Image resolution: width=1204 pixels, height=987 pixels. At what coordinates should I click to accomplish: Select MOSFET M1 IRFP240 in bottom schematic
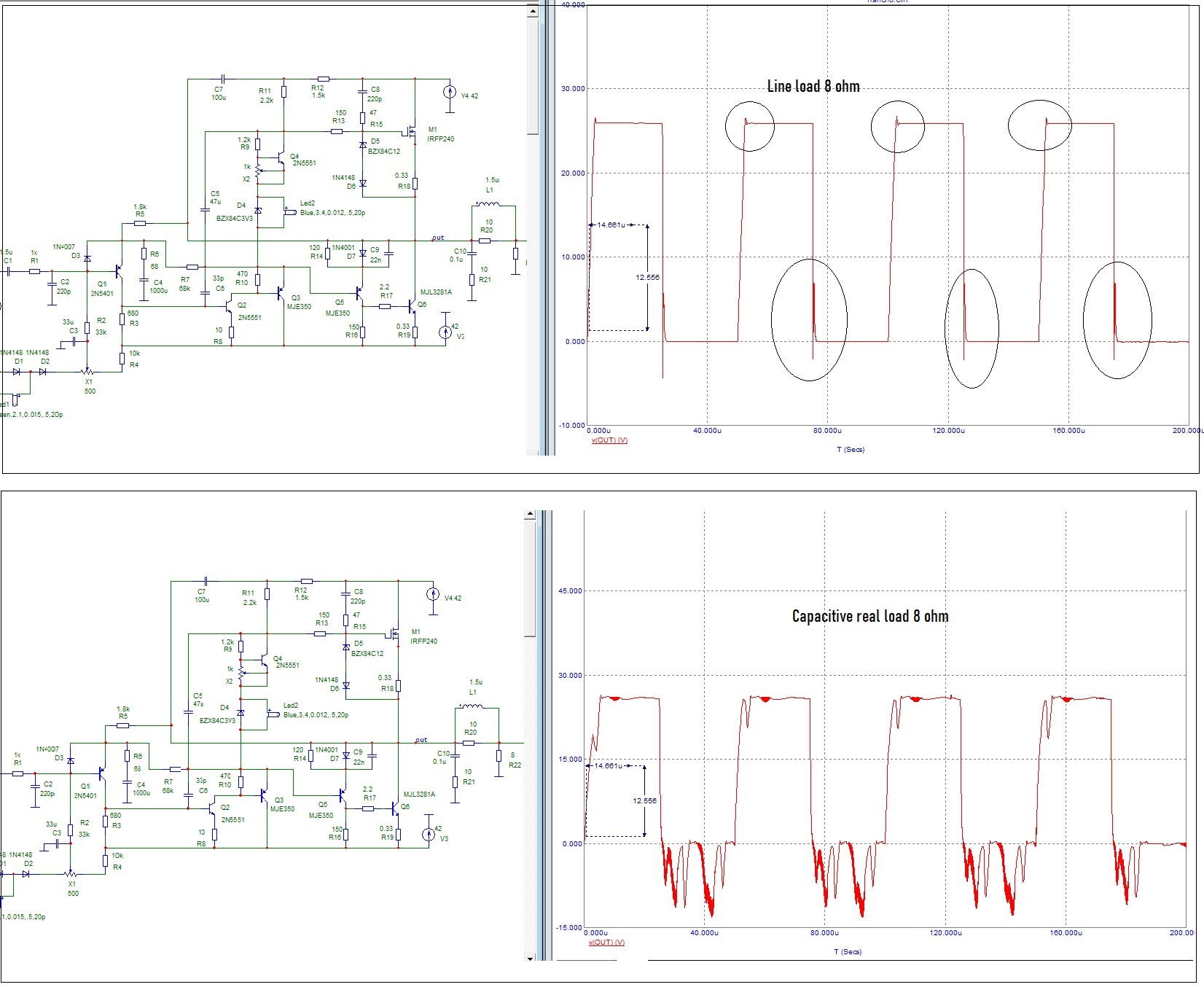click(393, 634)
